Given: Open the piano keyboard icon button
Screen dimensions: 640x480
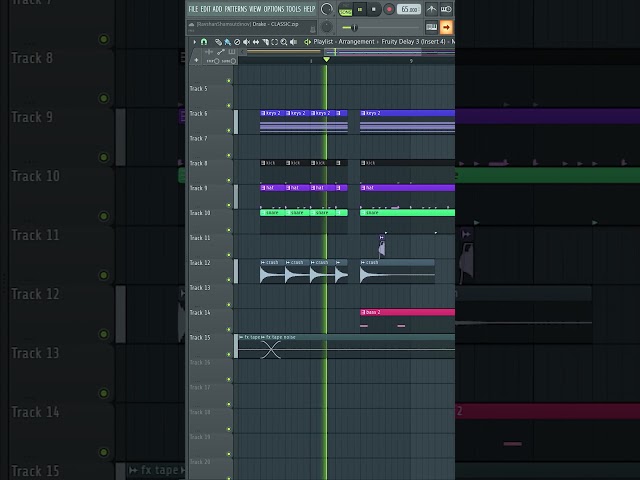Looking at the screenshot, I should pyautogui.click(x=431, y=27).
